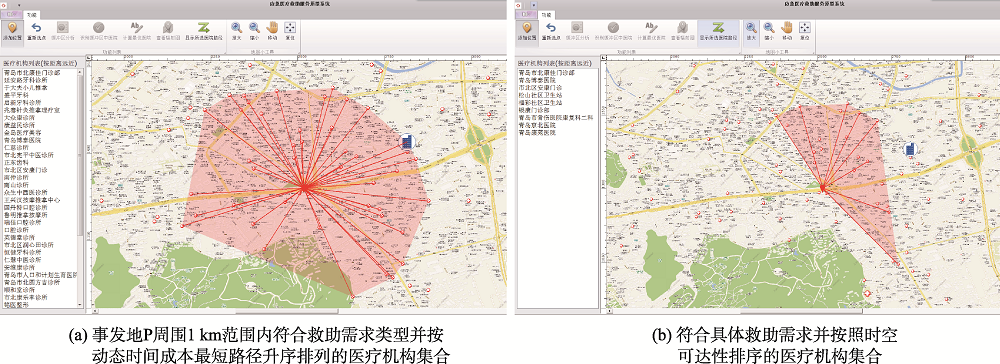The width and height of the screenshot is (1000, 364).
Task: Click the highlighted 显示所选医院路径 button in right window
Action: point(718,31)
